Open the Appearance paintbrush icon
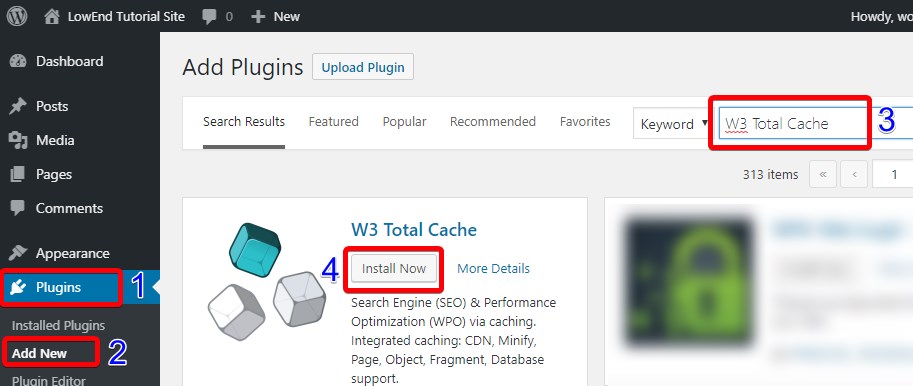Screen dimensions: 913x386 coord(18,253)
